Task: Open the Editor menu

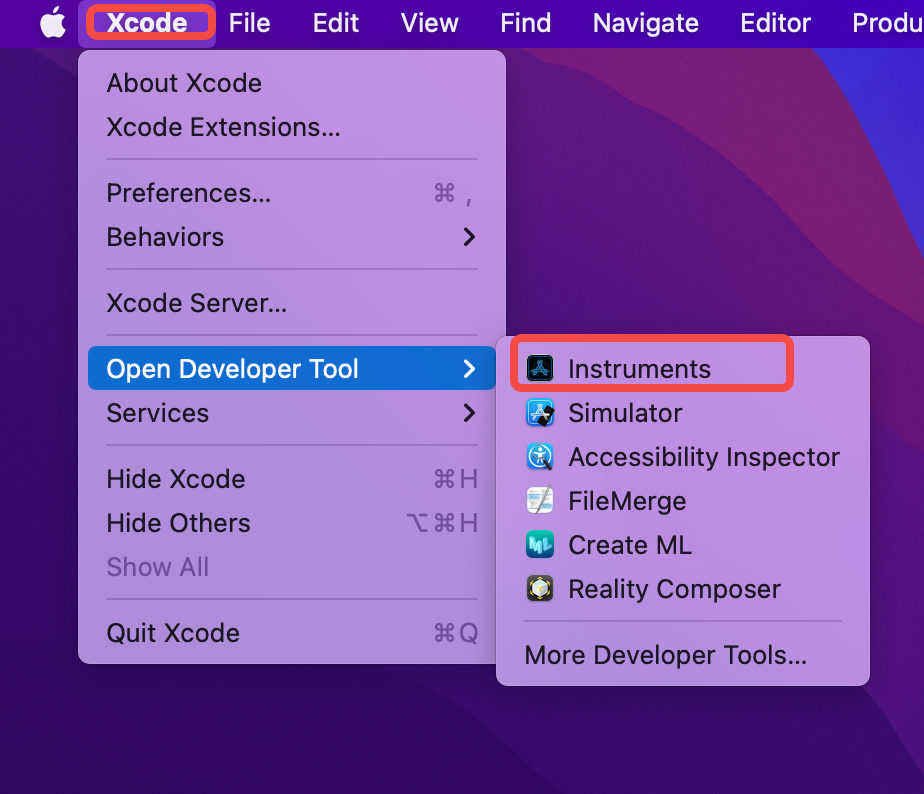Action: (776, 23)
